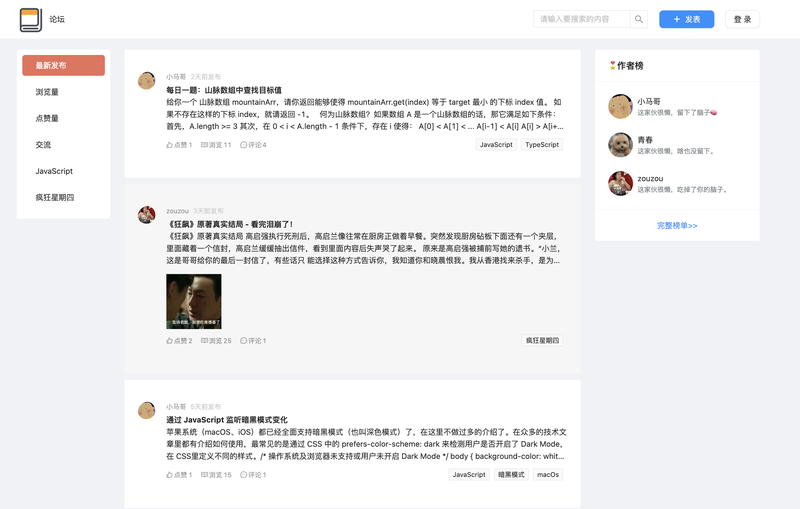
Task: Open post 通过 JavaScript 监听暗黑模式变化
Action: [x=227, y=420]
